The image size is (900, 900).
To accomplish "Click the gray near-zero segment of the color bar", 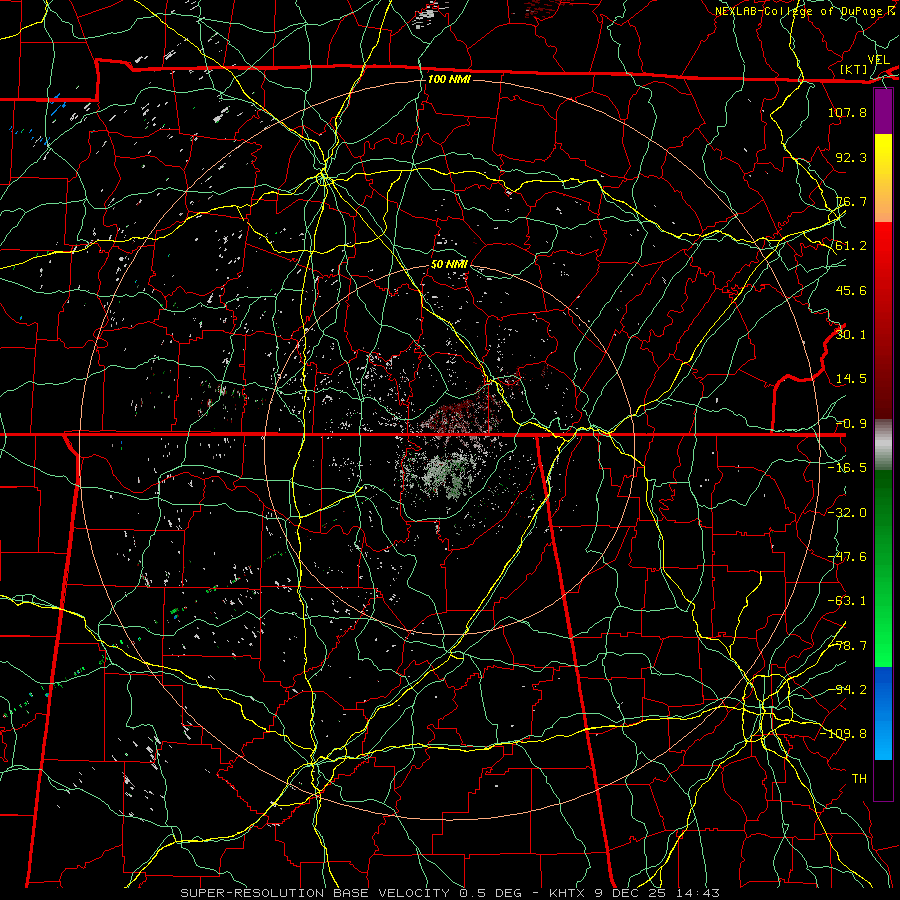I will (883, 445).
